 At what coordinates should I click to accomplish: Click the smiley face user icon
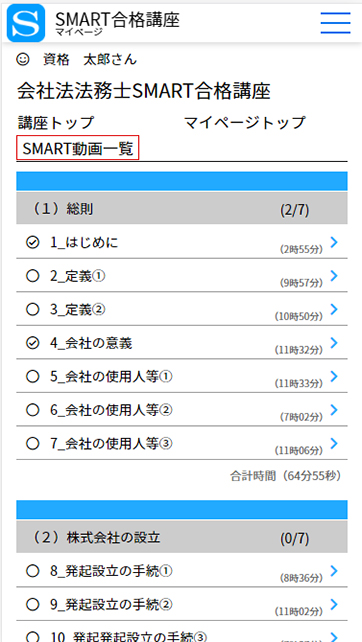click(23, 60)
